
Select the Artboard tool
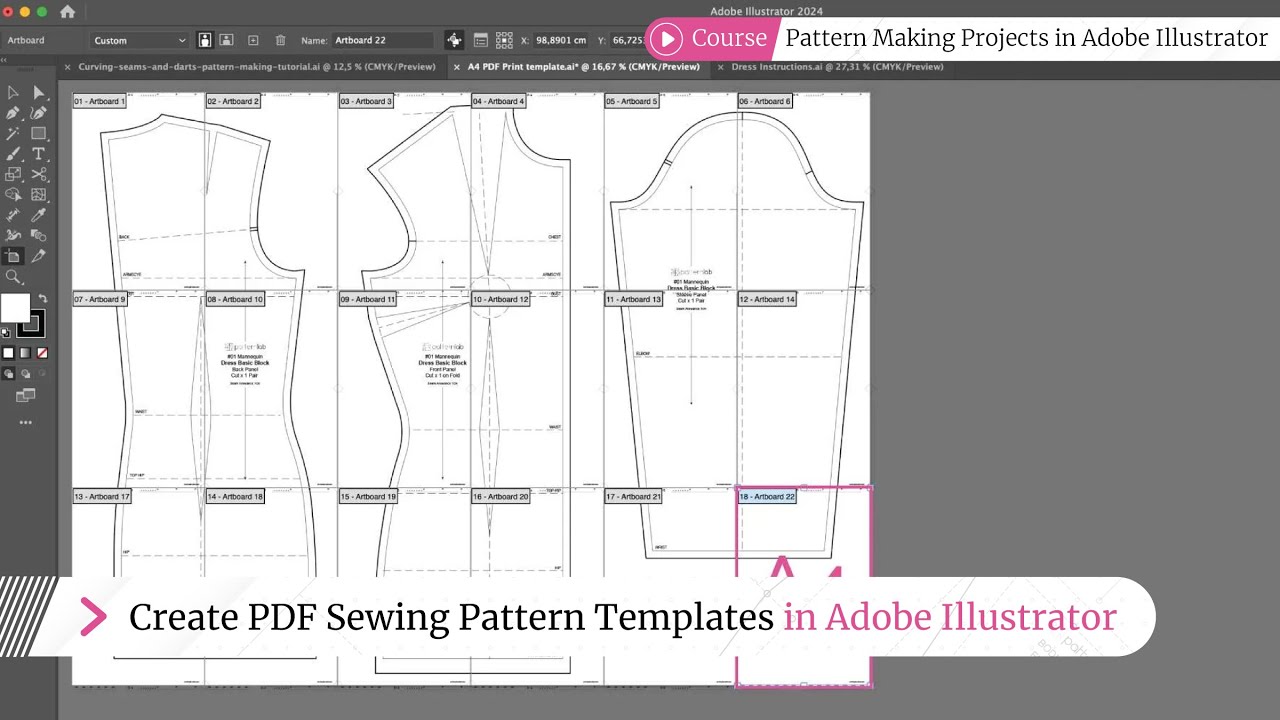(13, 256)
